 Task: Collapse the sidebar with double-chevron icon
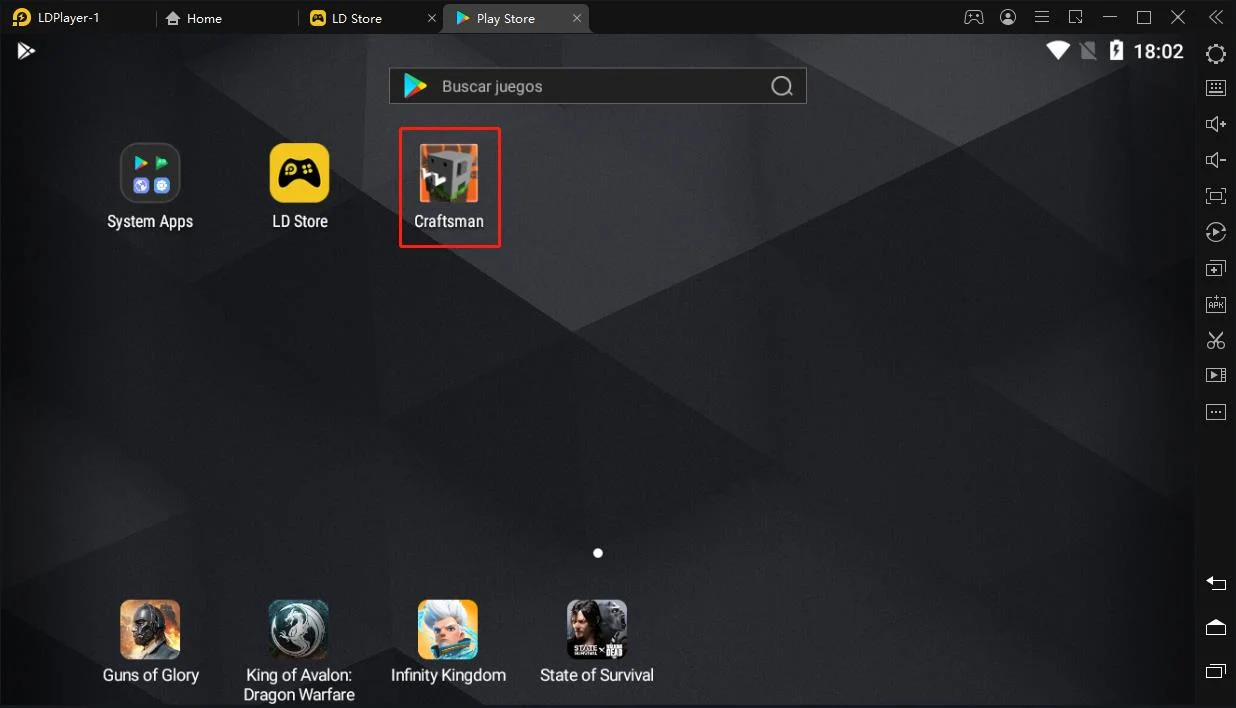tap(1216, 17)
